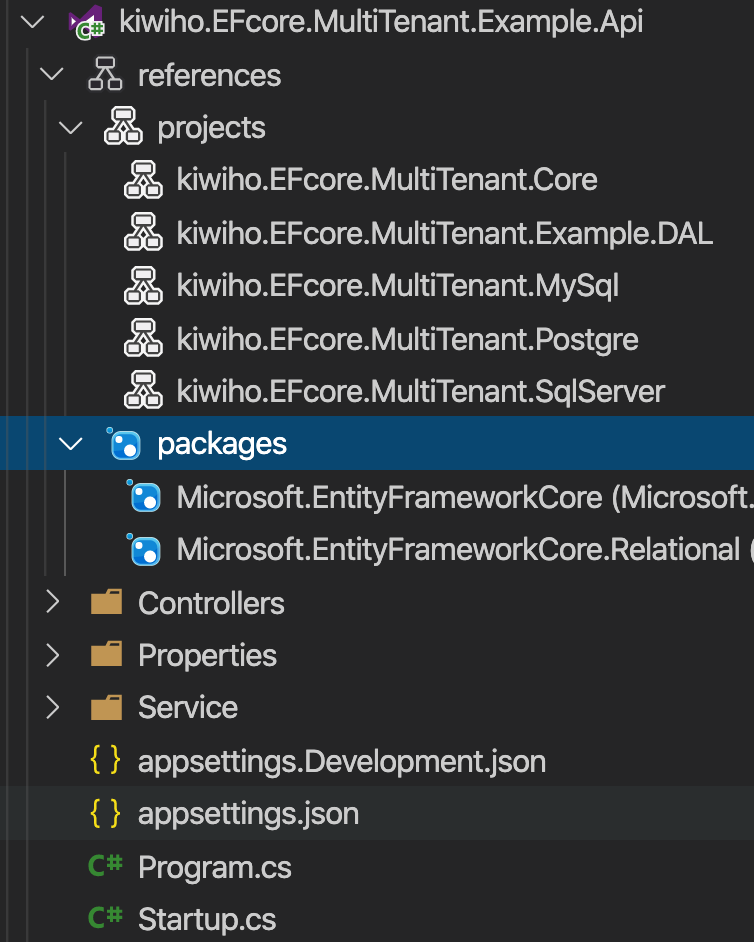Click the Microsoft.EntityFrameworkCore.Relational package icon
This screenshot has height=942, width=754.
click(x=144, y=549)
